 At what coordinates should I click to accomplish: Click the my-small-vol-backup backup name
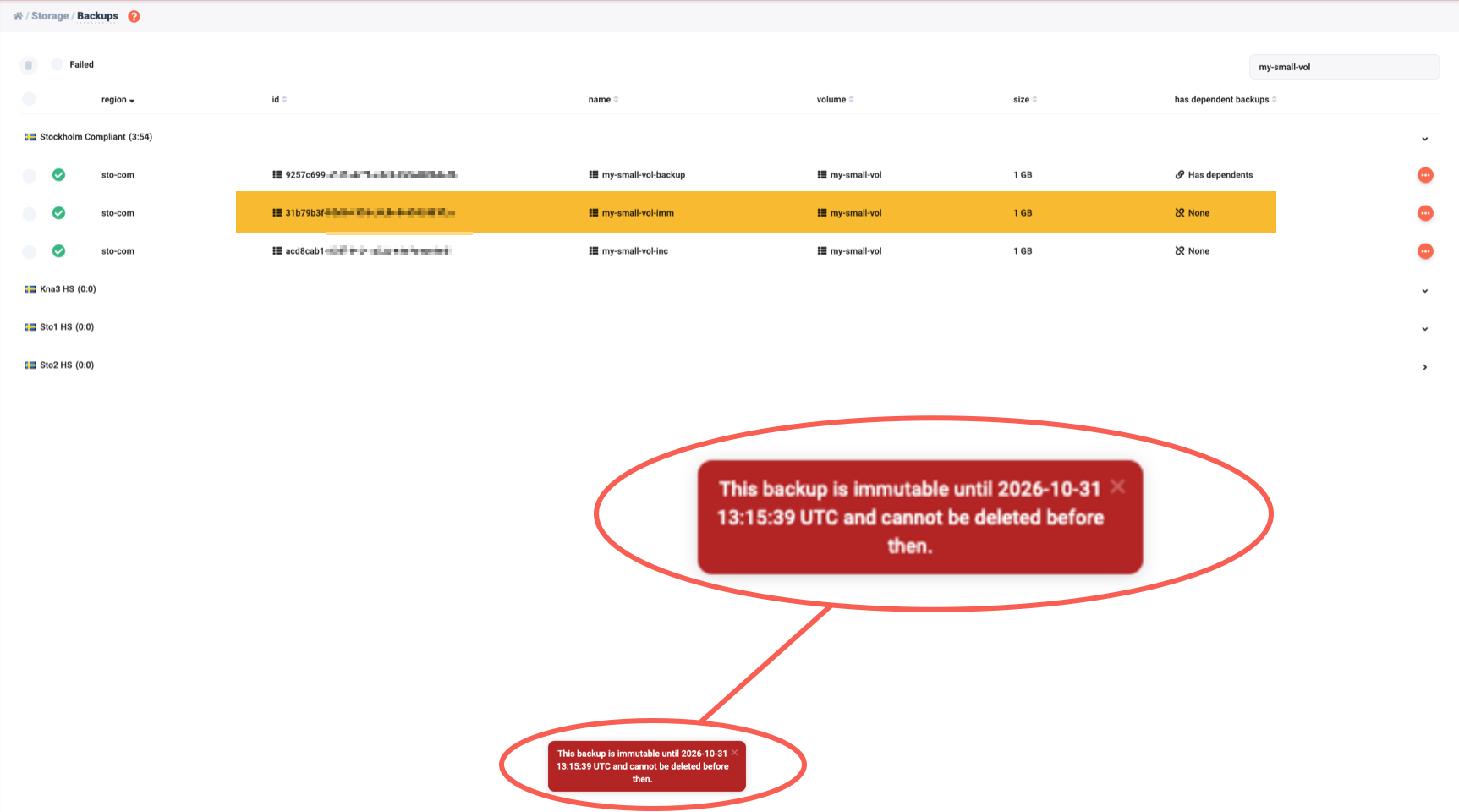pyautogui.click(x=644, y=175)
